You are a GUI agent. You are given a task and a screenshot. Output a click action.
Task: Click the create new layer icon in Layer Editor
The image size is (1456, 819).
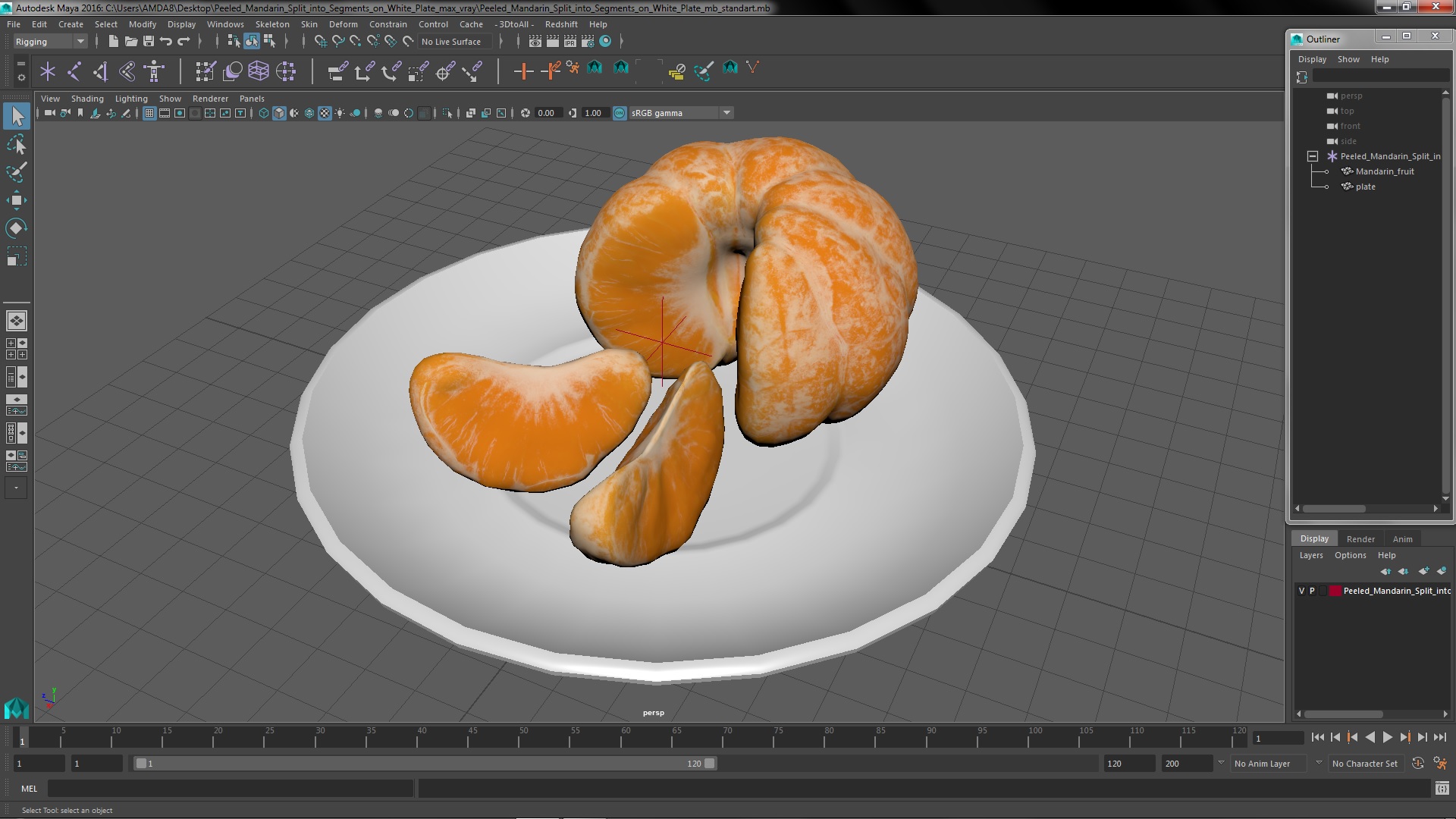pos(1423,571)
